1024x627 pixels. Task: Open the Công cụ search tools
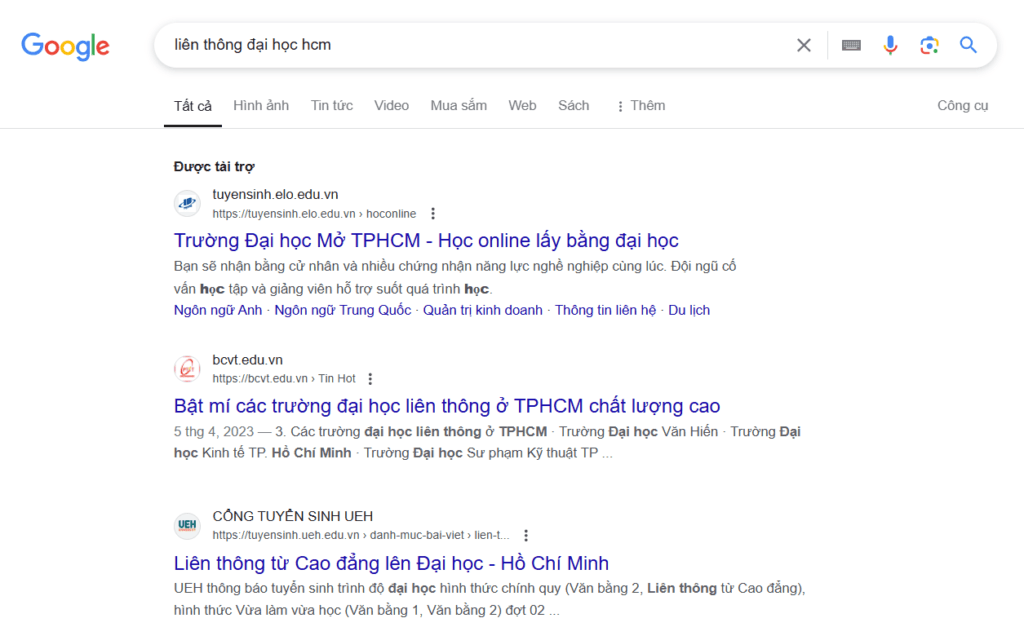[x=963, y=106]
